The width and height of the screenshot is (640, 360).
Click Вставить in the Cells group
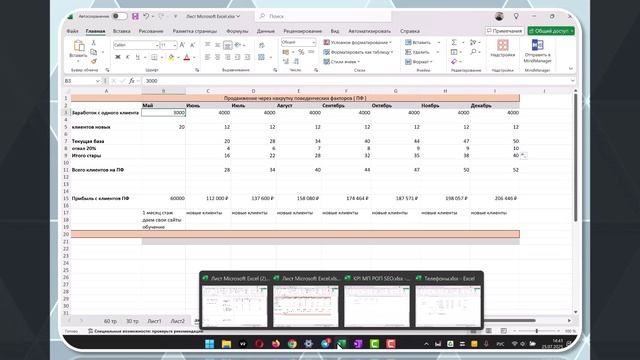(x=418, y=42)
